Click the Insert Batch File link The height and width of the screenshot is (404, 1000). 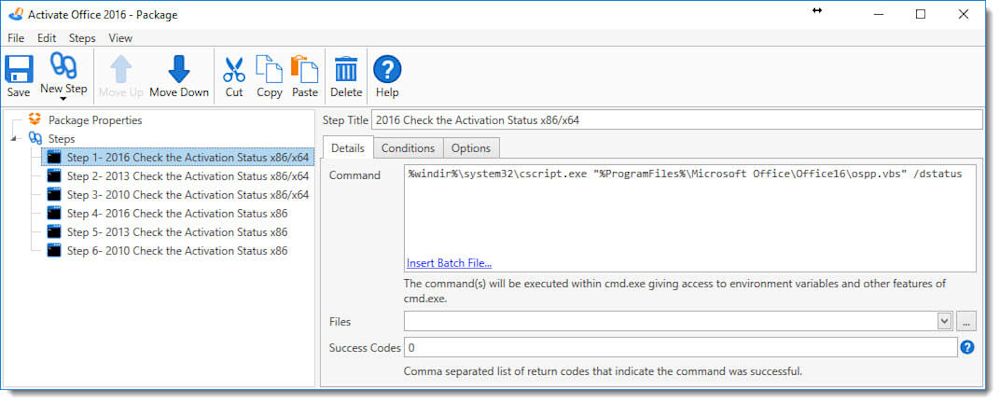tap(449, 263)
